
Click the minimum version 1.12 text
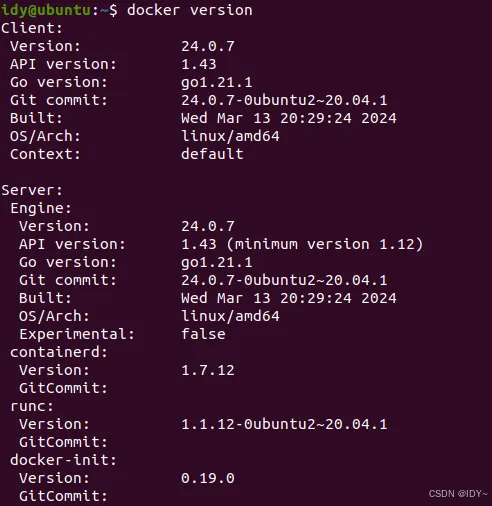(325, 244)
